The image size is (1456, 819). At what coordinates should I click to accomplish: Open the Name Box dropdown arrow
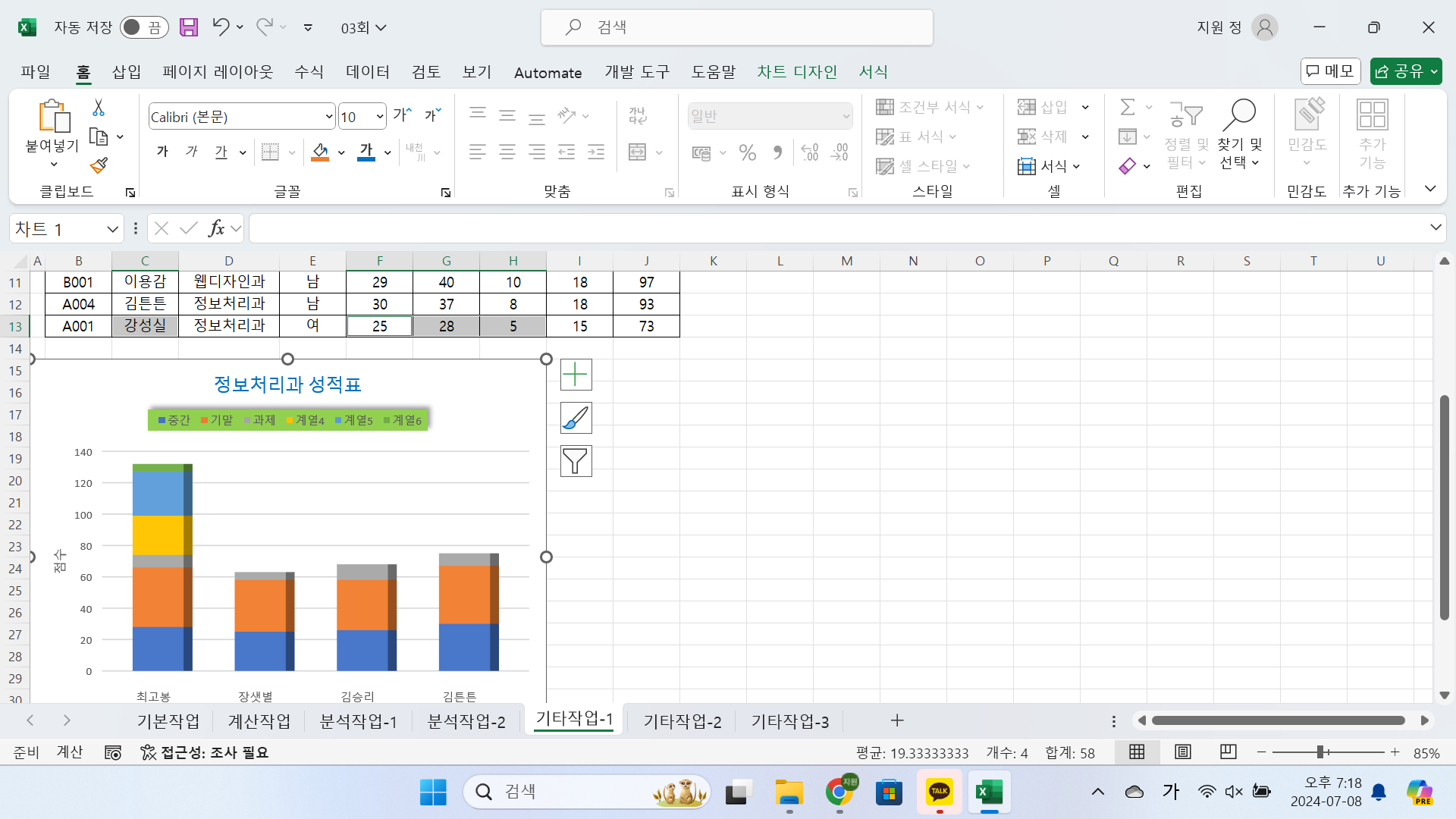112,228
